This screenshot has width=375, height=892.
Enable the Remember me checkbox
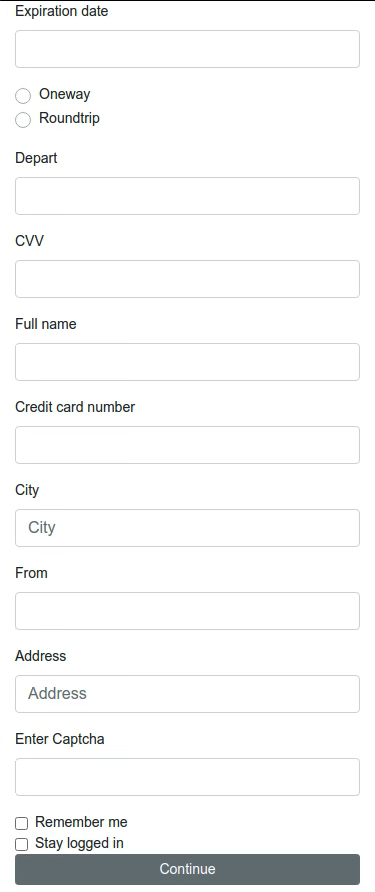(x=22, y=823)
